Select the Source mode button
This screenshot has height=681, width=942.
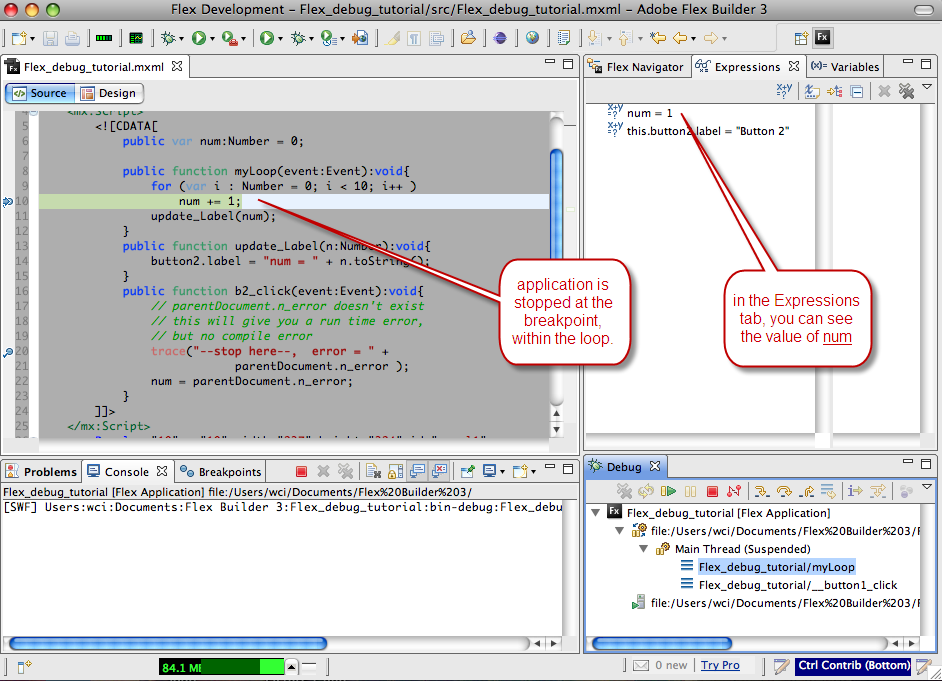[x=40, y=93]
